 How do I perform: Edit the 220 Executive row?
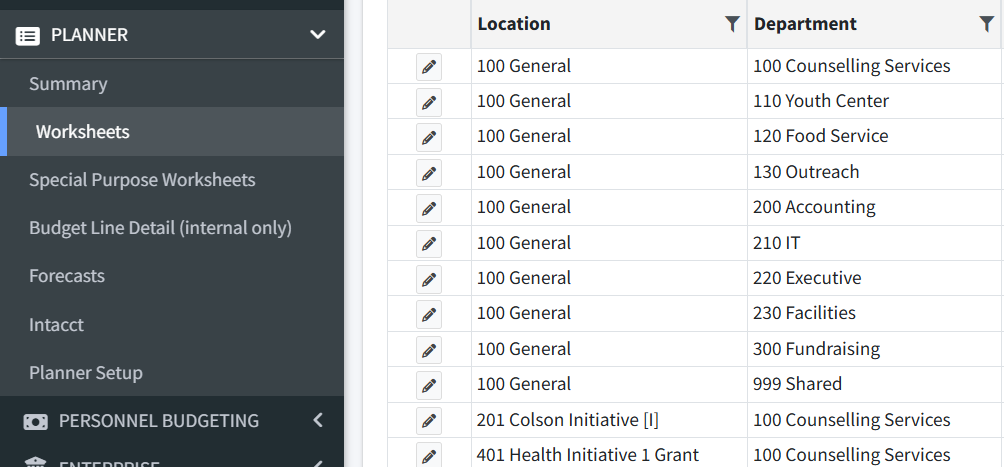[x=429, y=279]
